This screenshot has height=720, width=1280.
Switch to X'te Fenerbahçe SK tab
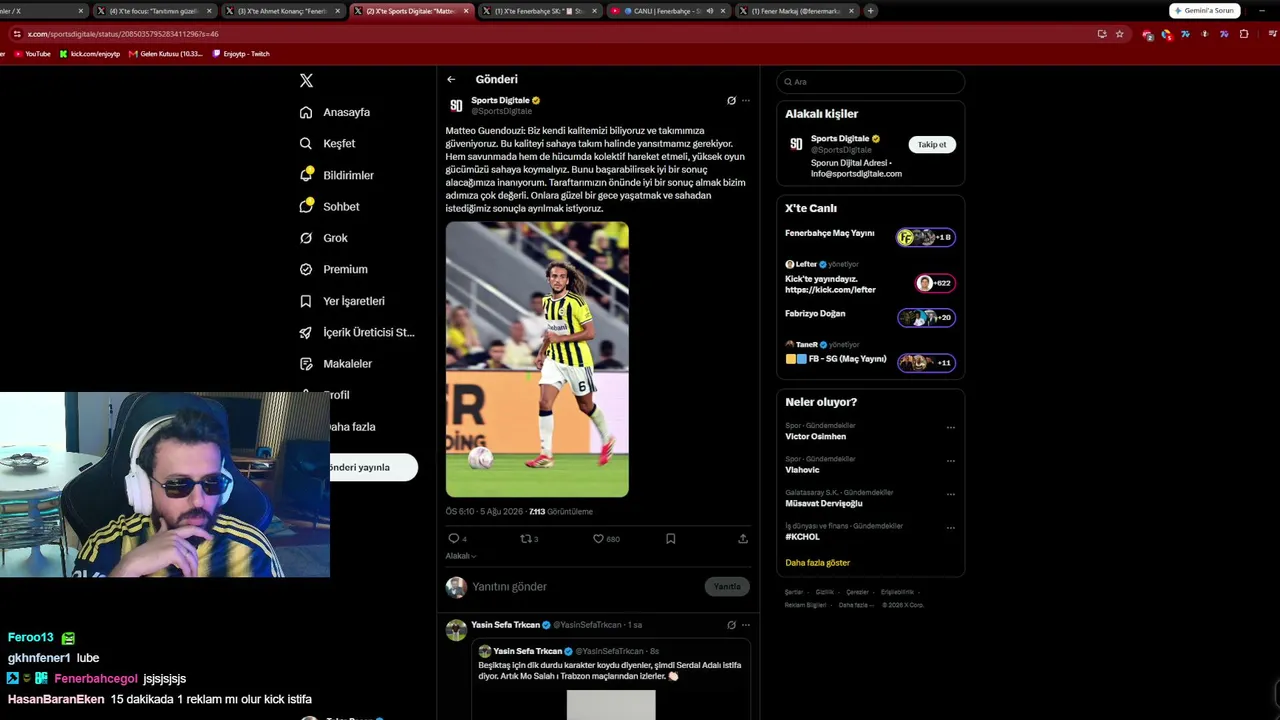click(x=538, y=11)
